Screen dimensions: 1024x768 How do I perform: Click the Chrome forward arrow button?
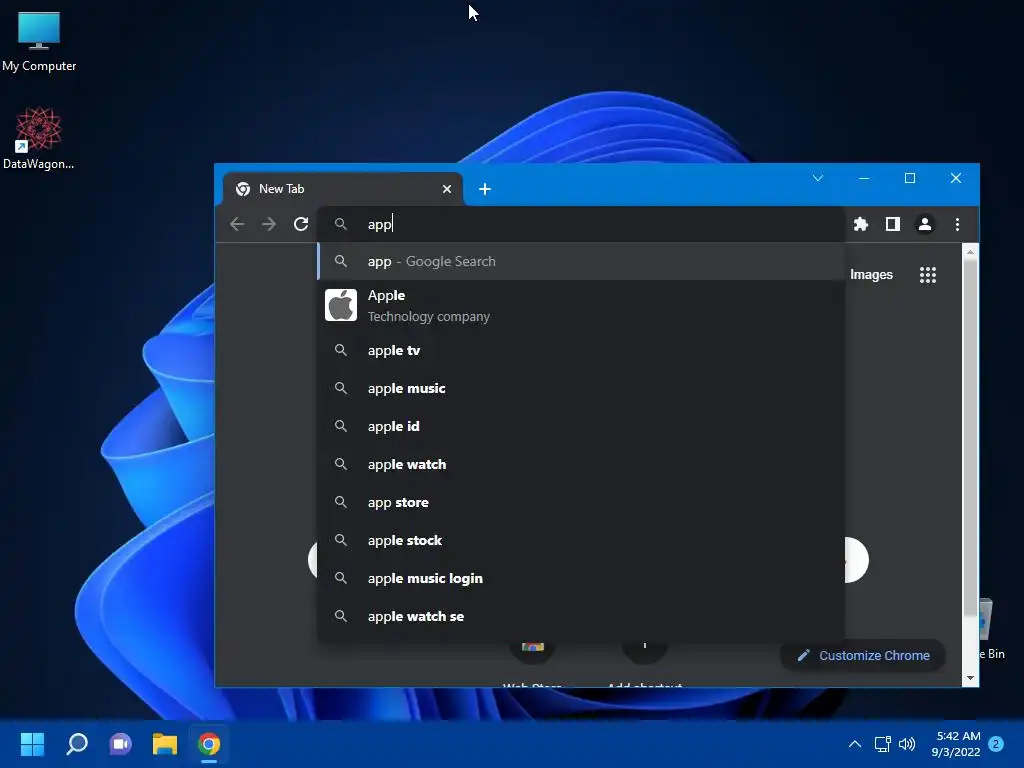[268, 224]
